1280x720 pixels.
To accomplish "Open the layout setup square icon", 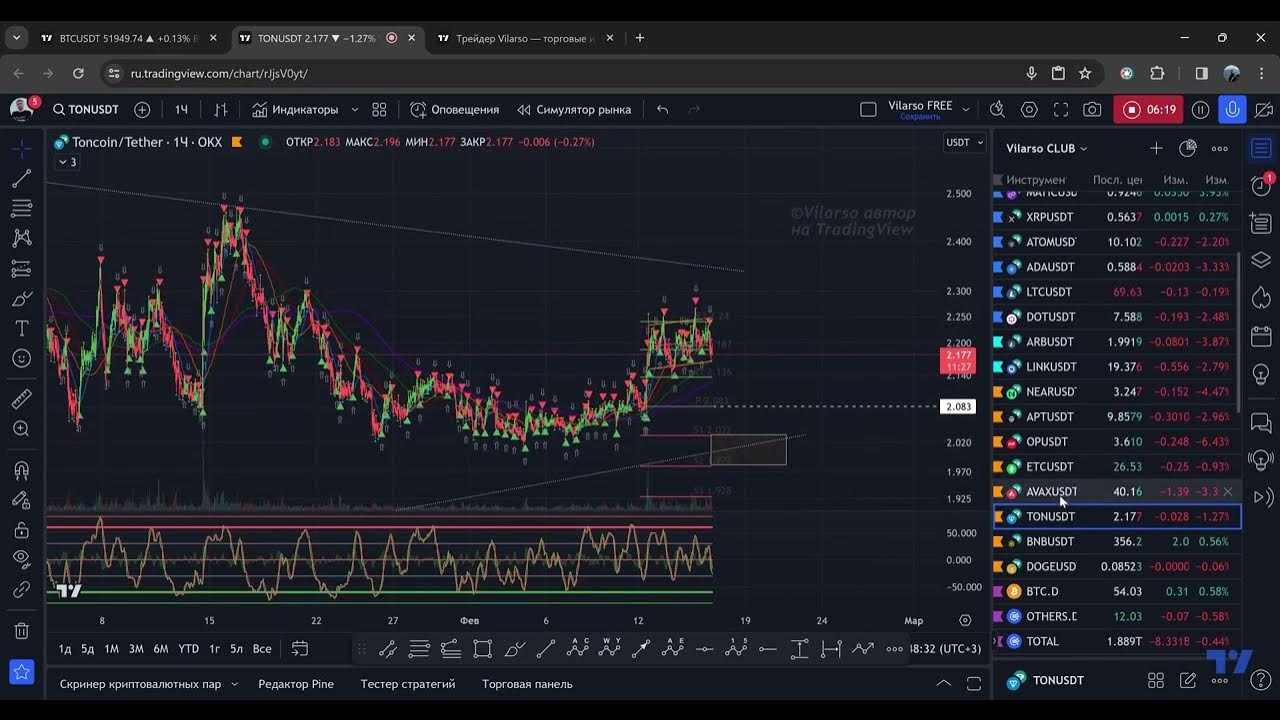I will click(x=868, y=110).
